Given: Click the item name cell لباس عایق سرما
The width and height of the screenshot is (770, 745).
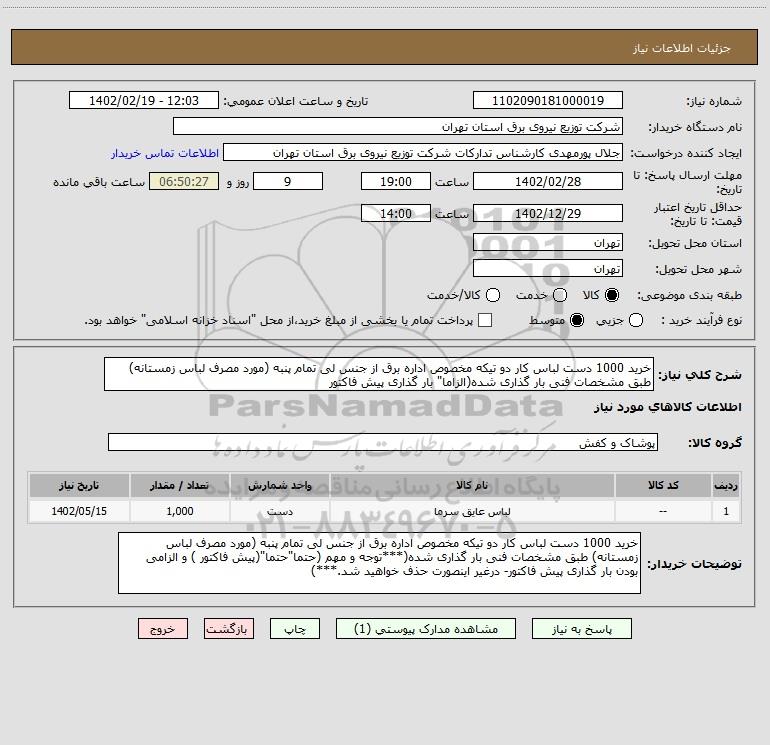Looking at the screenshot, I should click(472, 511).
